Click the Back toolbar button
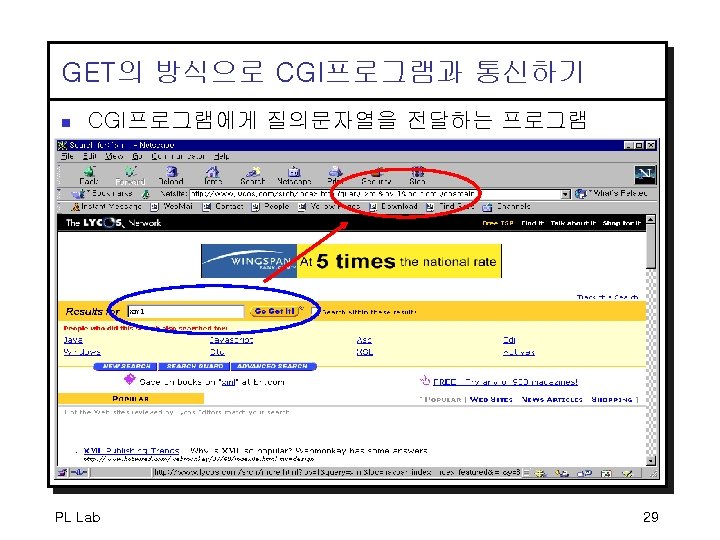This screenshot has height=540, width=720. [89, 175]
